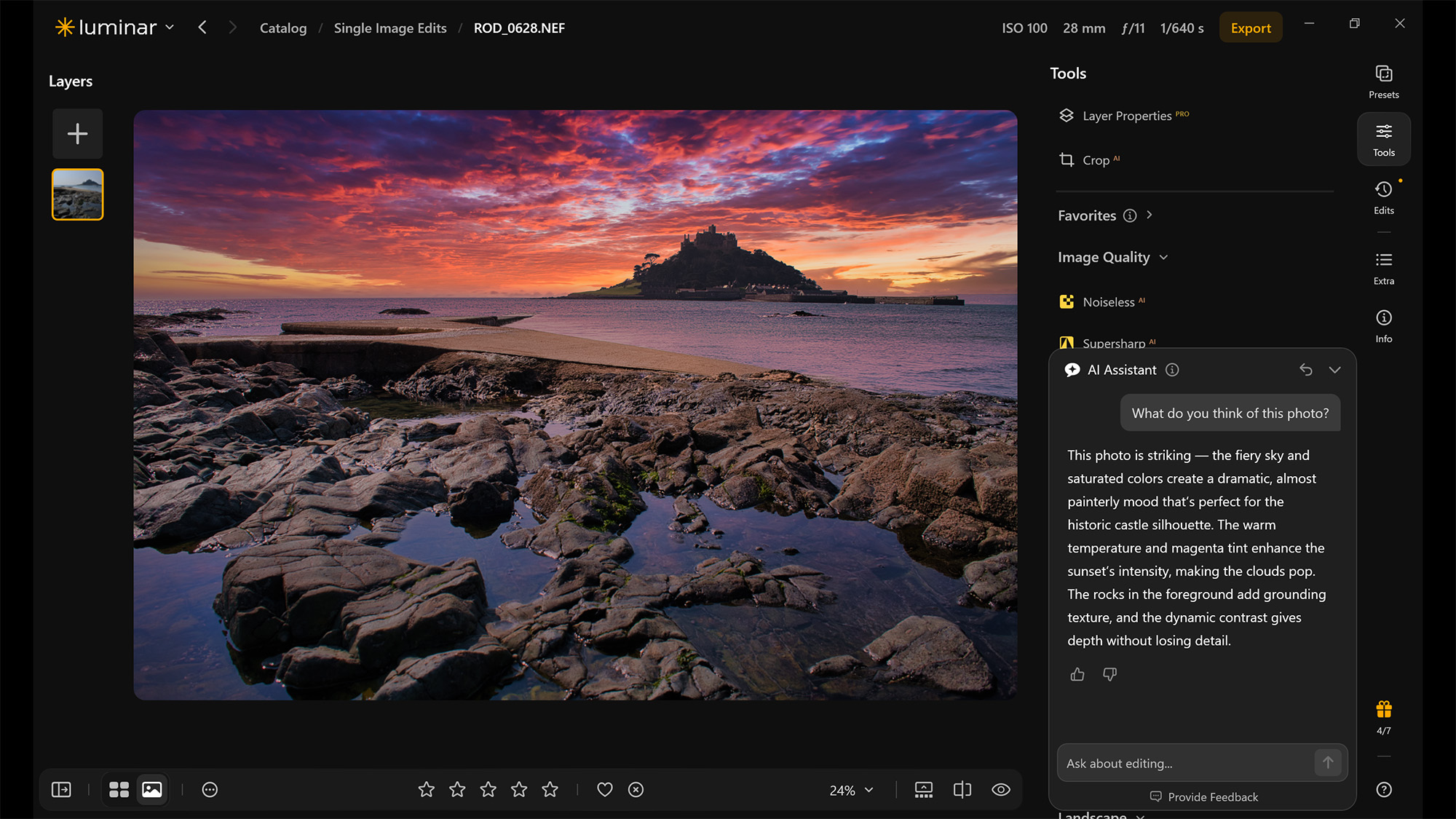Add a new layer with plus button
1456x819 pixels.
coord(77,134)
